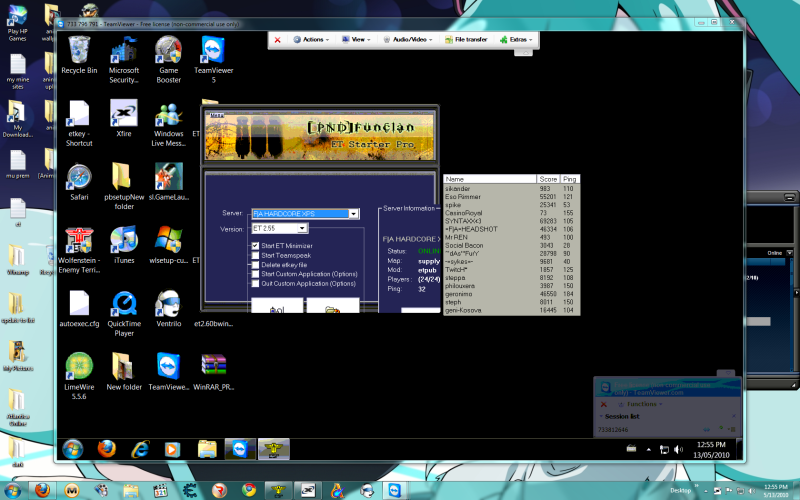Viewport: 800px width, 500px height.
Task: Open the TeamViewer icon in local taskbar
Action: 394,490
